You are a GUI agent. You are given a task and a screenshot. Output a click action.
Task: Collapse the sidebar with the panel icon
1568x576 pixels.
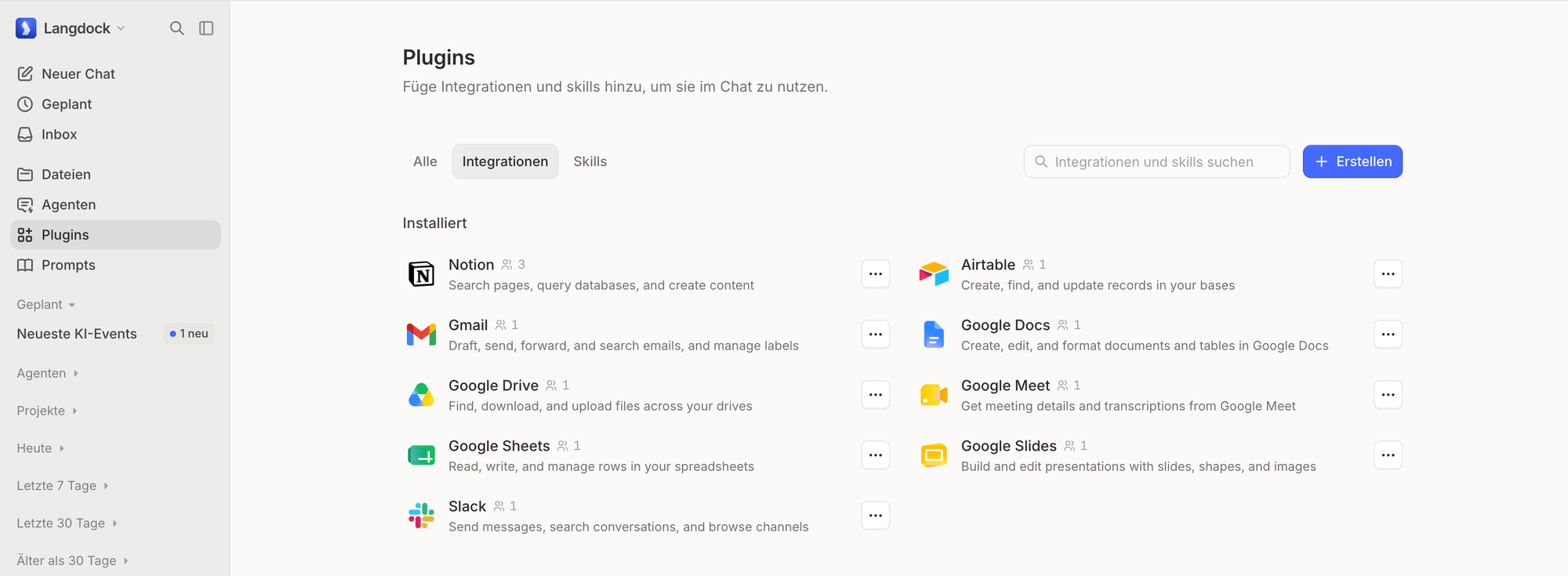(206, 28)
